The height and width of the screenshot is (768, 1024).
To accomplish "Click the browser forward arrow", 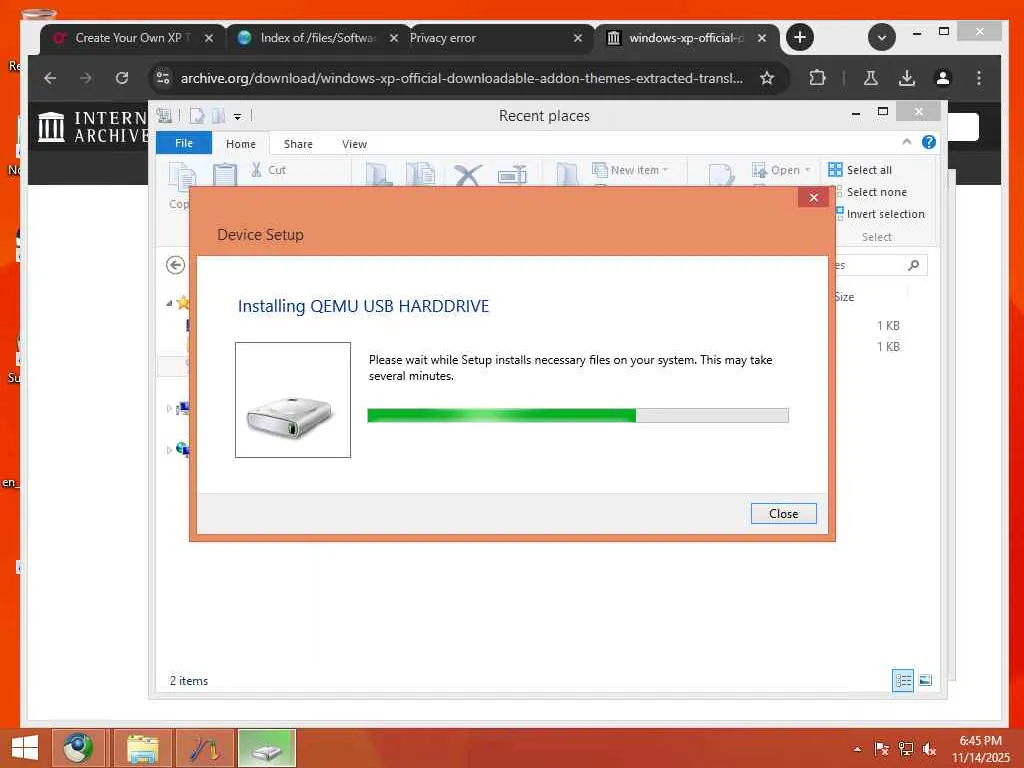I will 86,78.
